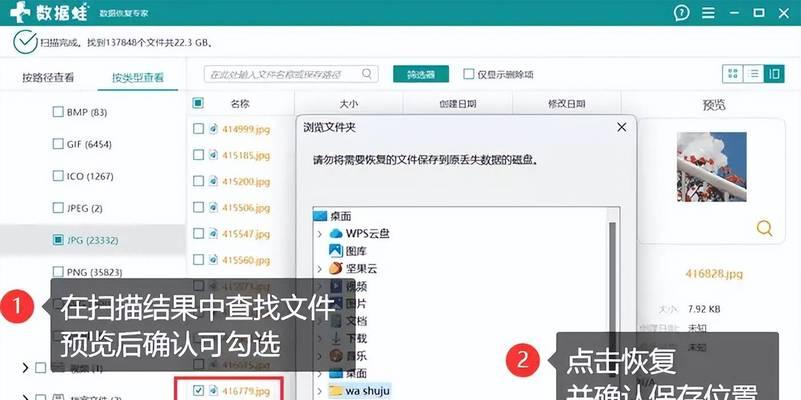Switch to 按类型查看 tab

coord(138,78)
